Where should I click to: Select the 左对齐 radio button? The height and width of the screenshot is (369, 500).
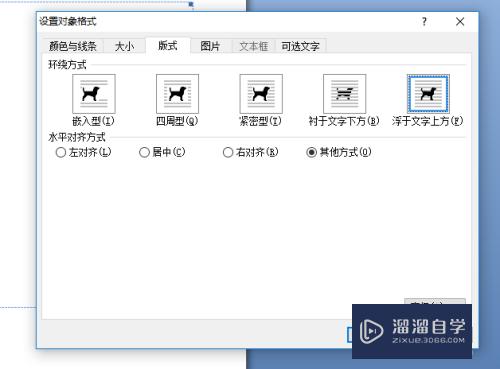click(61, 153)
